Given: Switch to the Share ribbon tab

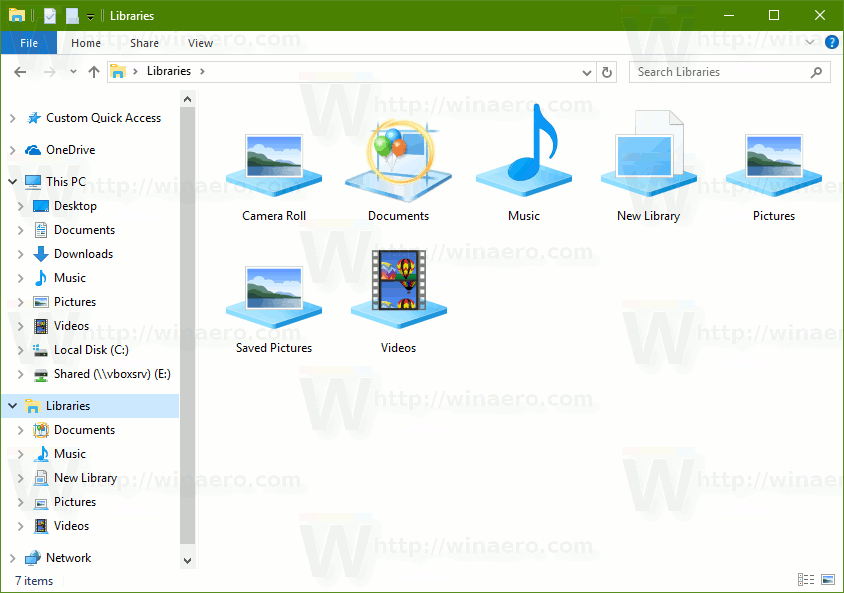Looking at the screenshot, I should point(144,42).
